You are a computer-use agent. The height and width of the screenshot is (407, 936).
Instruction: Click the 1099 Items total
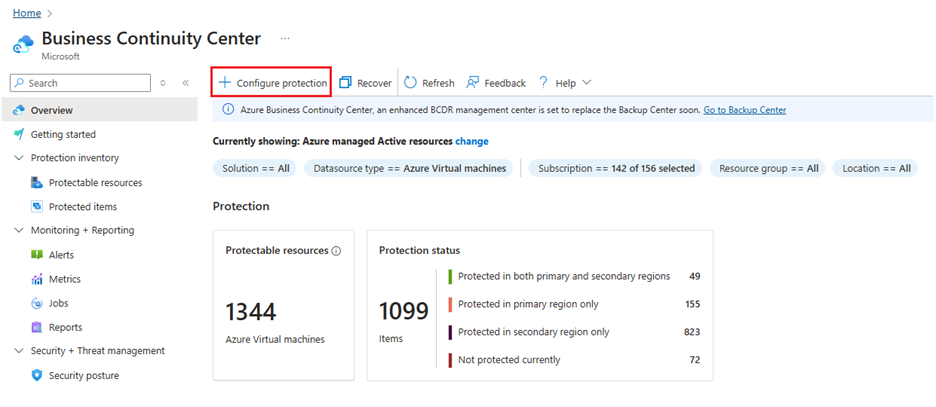point(404,311)
